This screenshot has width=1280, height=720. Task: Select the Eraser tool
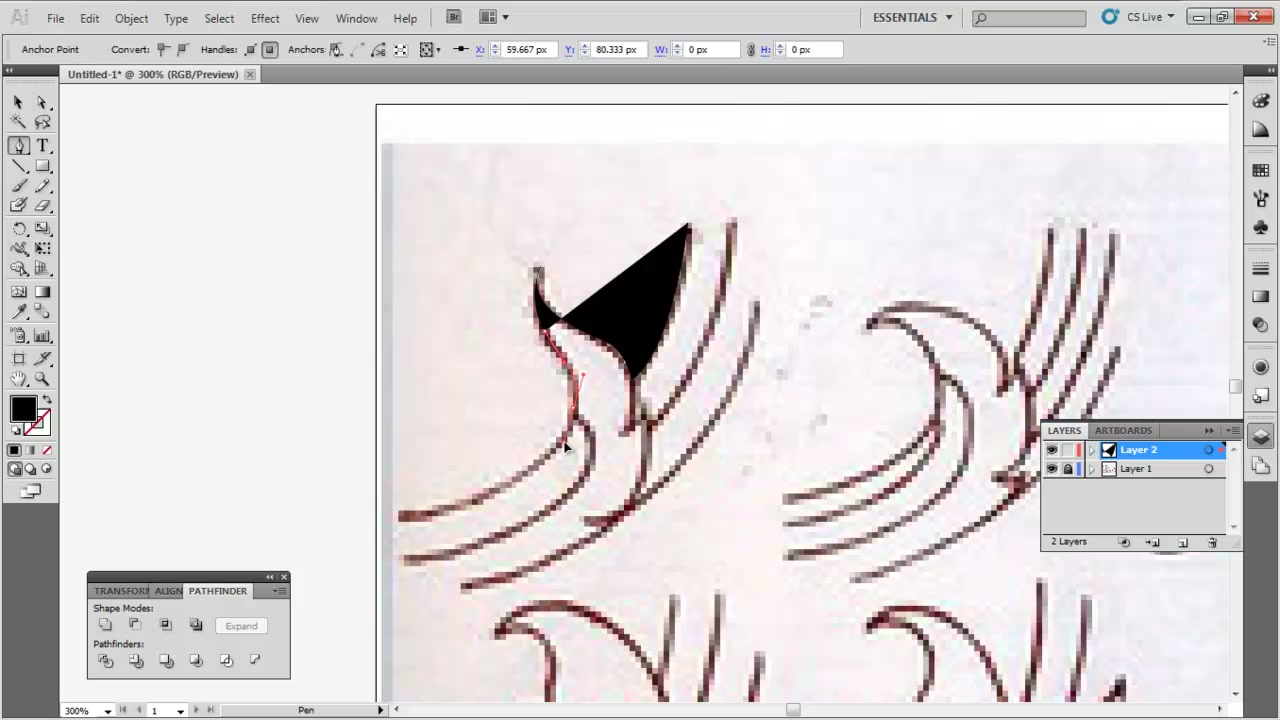[42, 206]
